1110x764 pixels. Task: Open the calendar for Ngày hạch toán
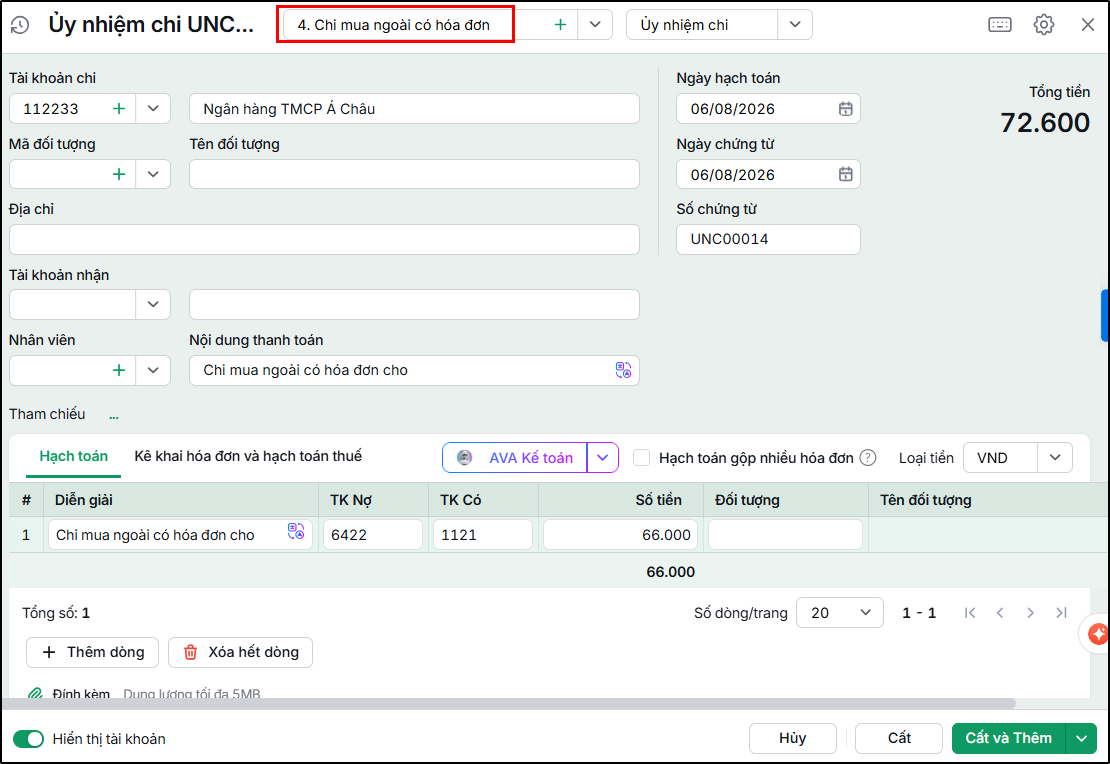[x=845, y=109]
